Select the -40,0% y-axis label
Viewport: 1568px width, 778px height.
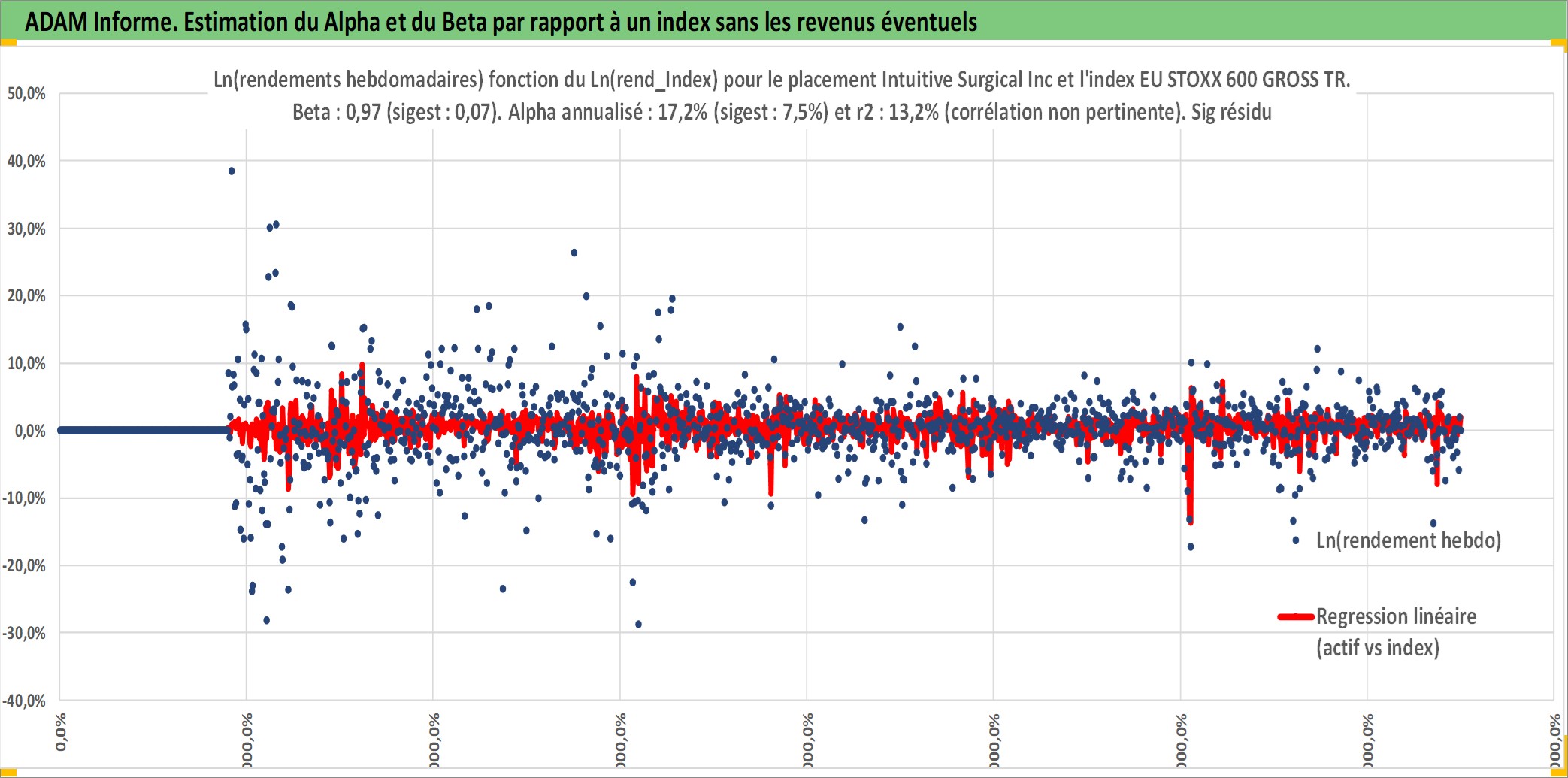[24, 701]
